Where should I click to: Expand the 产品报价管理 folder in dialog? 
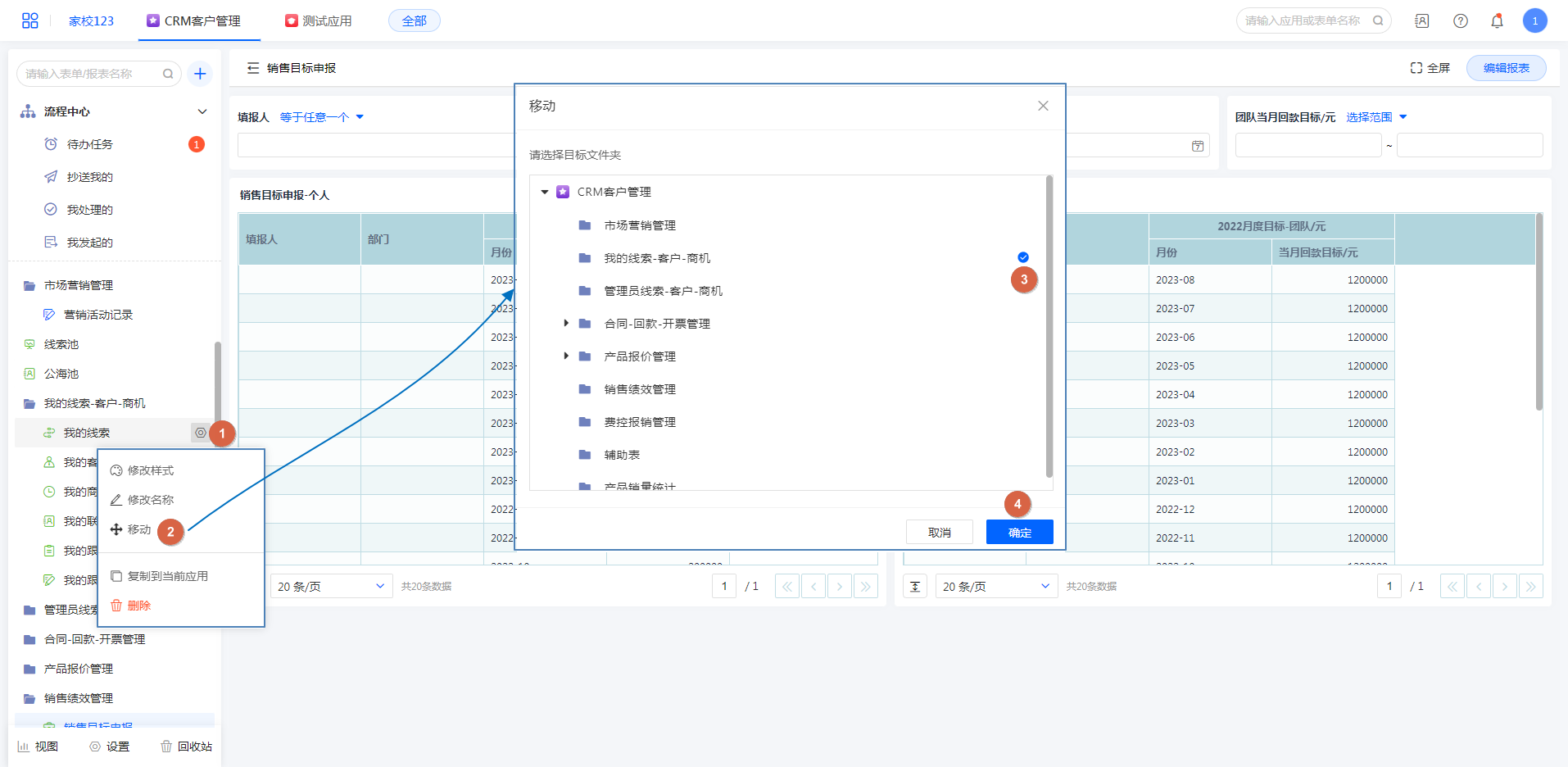566,356
